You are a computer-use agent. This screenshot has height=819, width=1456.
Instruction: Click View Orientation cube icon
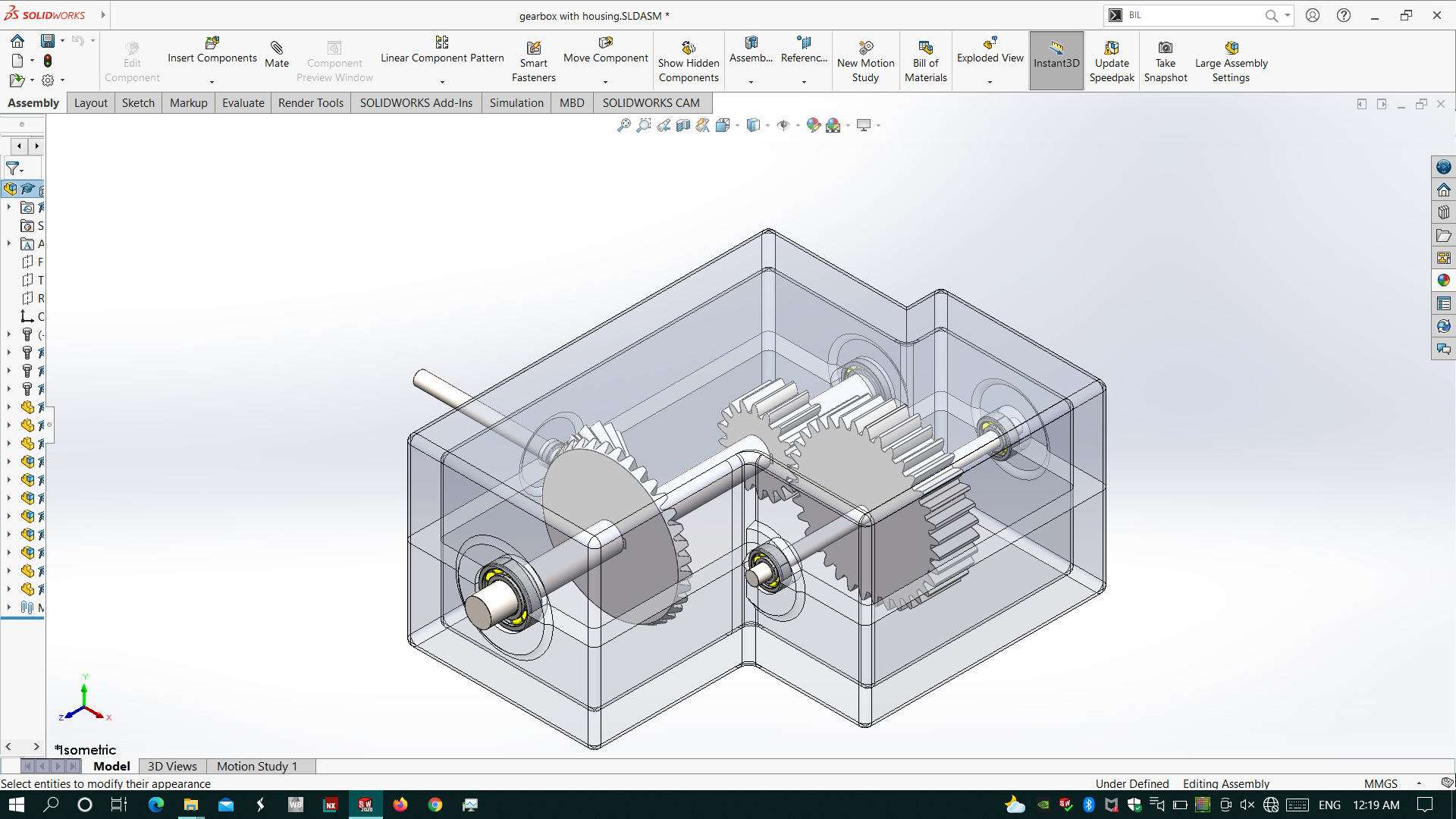(723, 125)
